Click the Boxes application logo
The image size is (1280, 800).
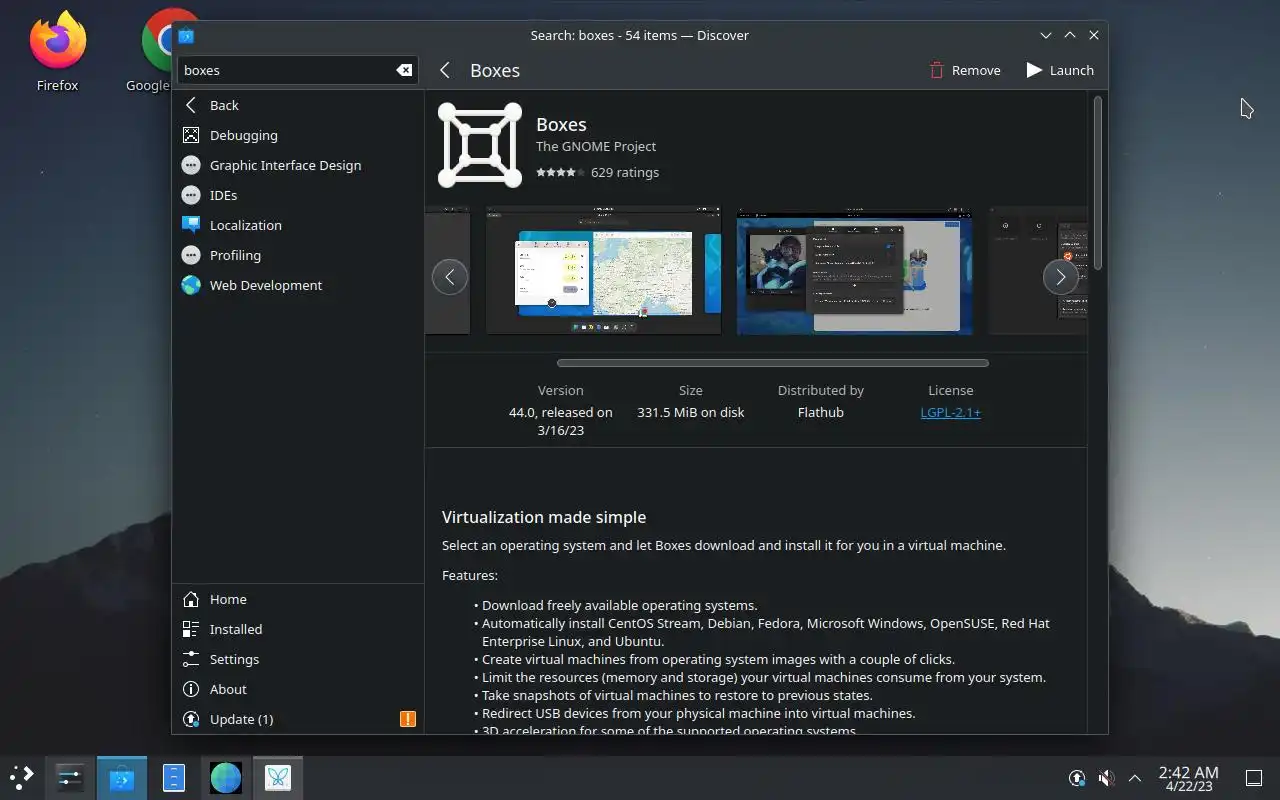(480, 145)
